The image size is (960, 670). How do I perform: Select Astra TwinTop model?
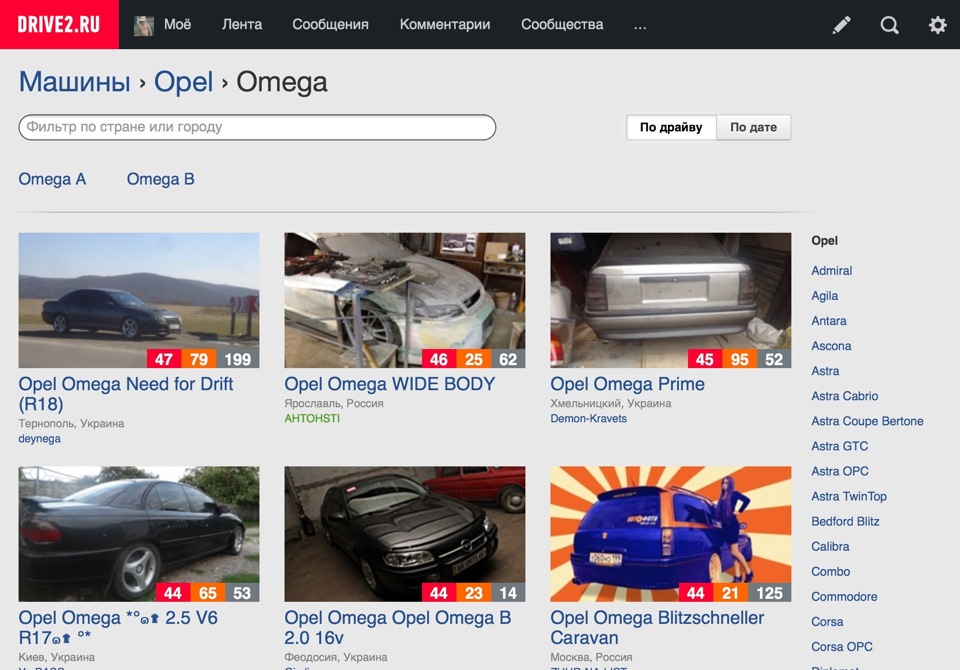[849, 497]
